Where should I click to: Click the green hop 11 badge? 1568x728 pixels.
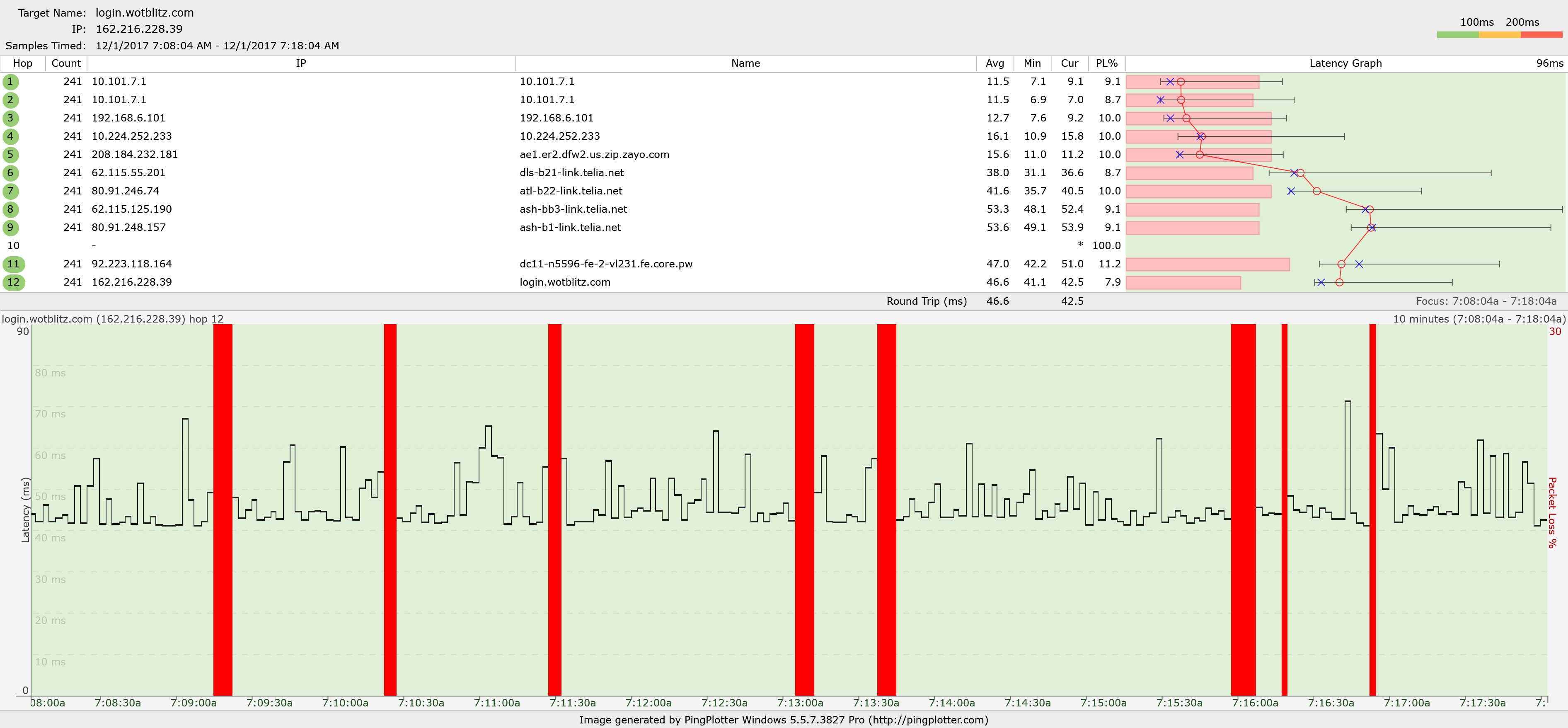click(x=13, y=265)
